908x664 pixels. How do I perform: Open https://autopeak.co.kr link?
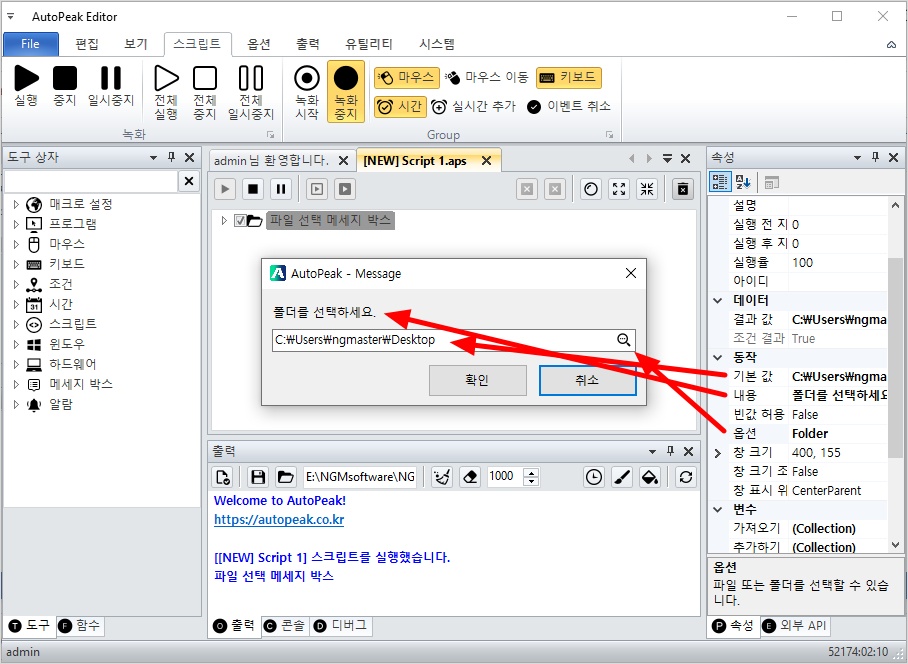(279, 520)
